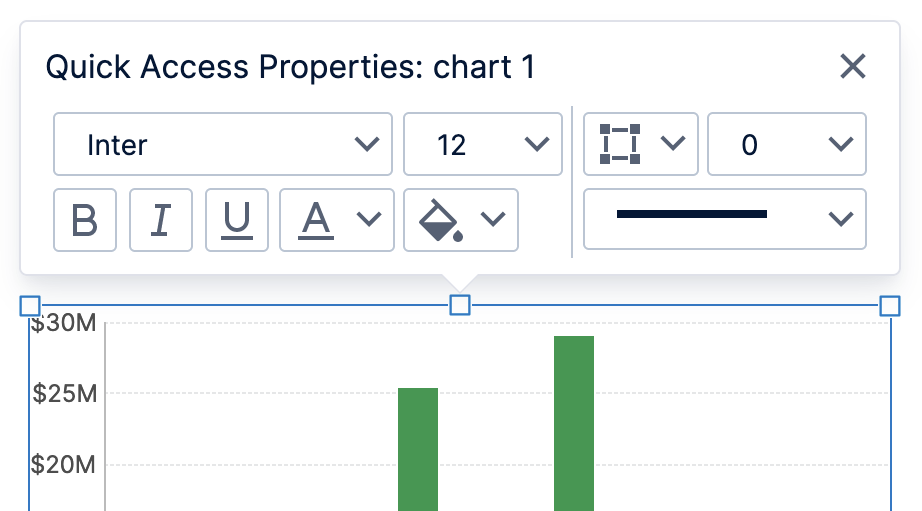Toggle Bold text formatting
922x511 pixels.
coord(85,220)
